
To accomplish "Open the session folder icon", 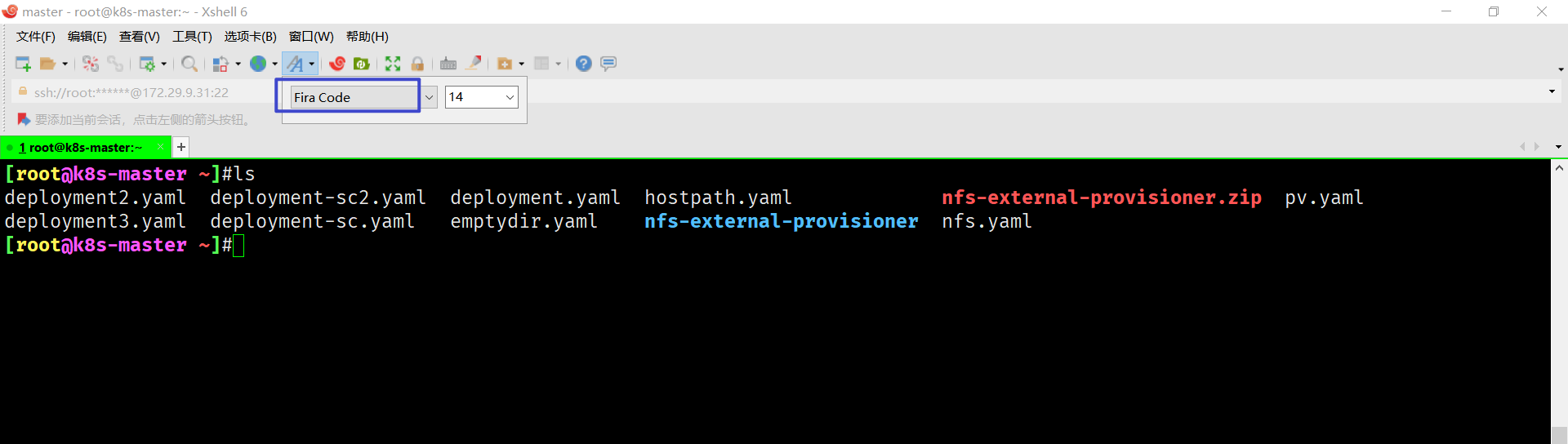I will pyautogui.click(x=48, y=64).
